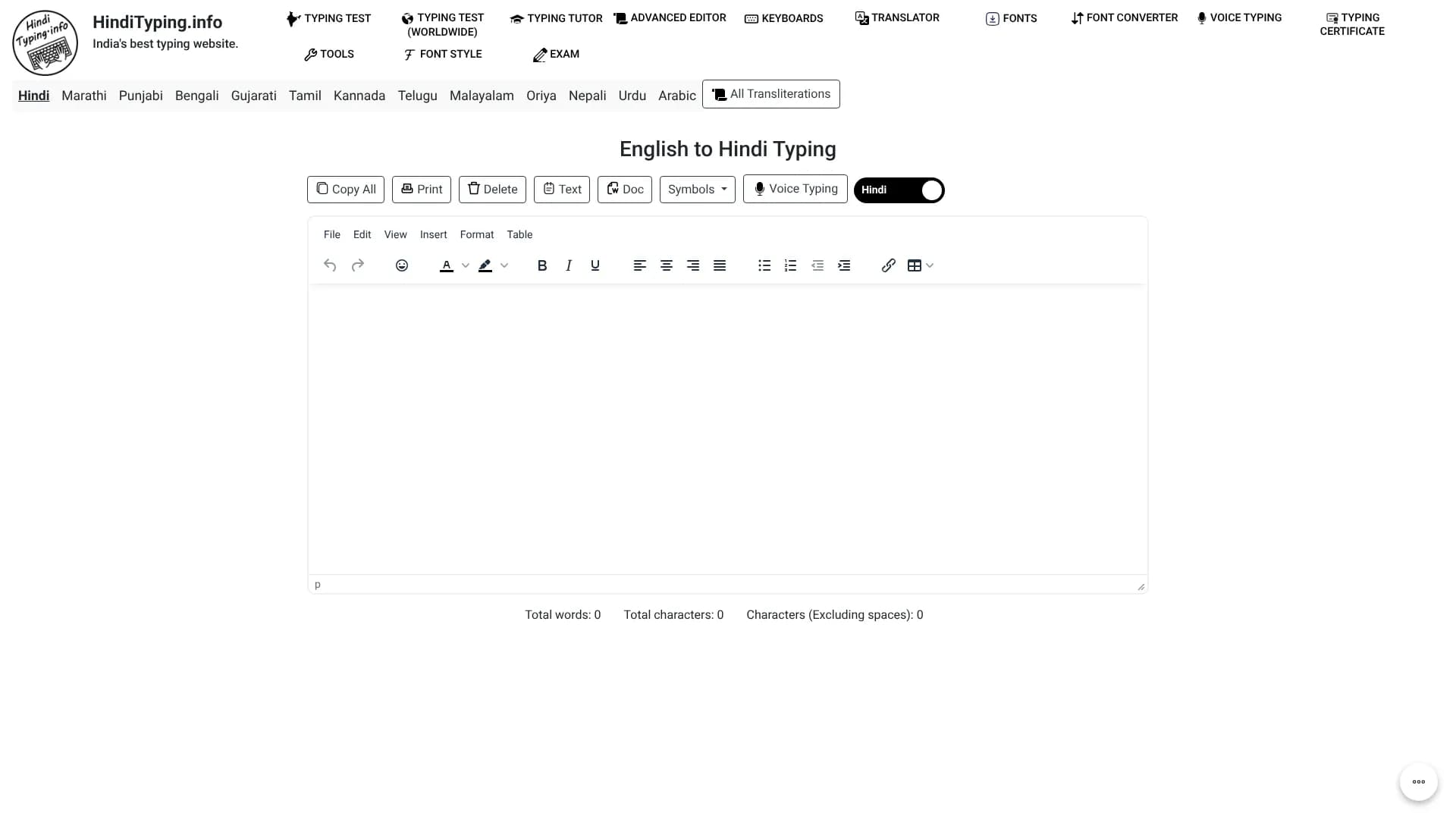Open the highlight color swatch
Screen dimensions: 1456x819
(x=486, y=265)
